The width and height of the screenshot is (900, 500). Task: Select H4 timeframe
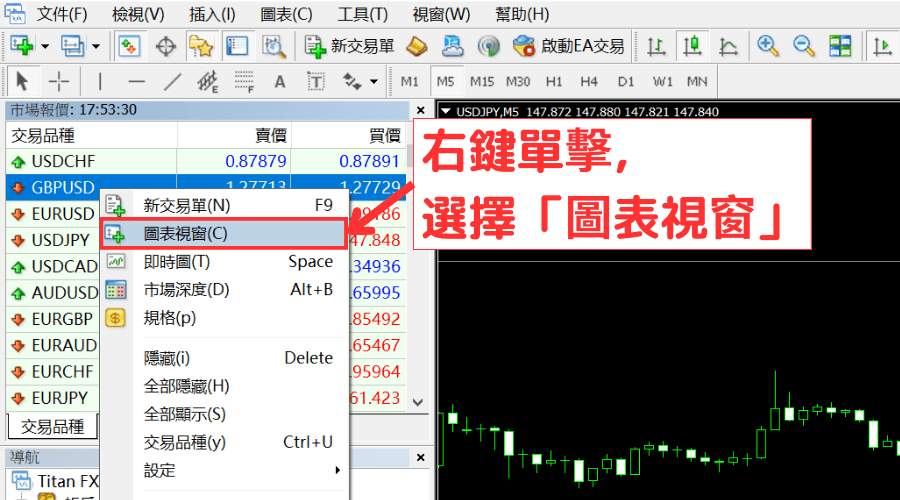[x=589, y=82]
